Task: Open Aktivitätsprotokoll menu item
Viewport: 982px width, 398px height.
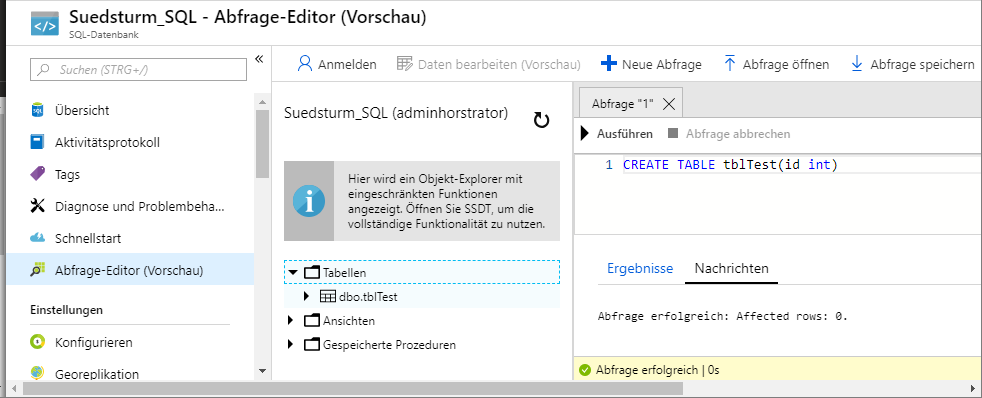Action: coord(107,143)
